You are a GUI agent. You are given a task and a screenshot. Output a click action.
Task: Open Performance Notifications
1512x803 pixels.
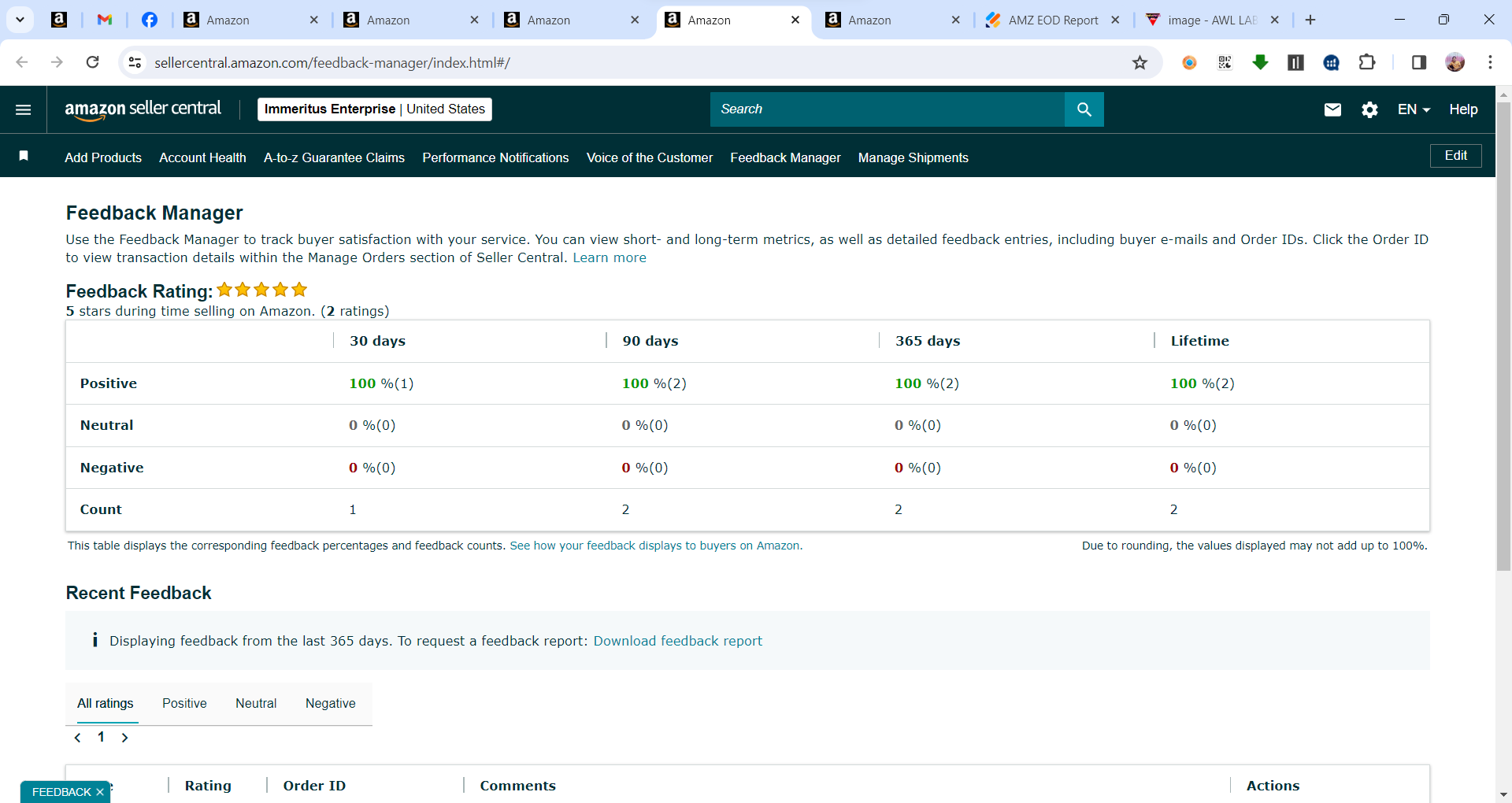pyautogui.click(x=495, y=157)
